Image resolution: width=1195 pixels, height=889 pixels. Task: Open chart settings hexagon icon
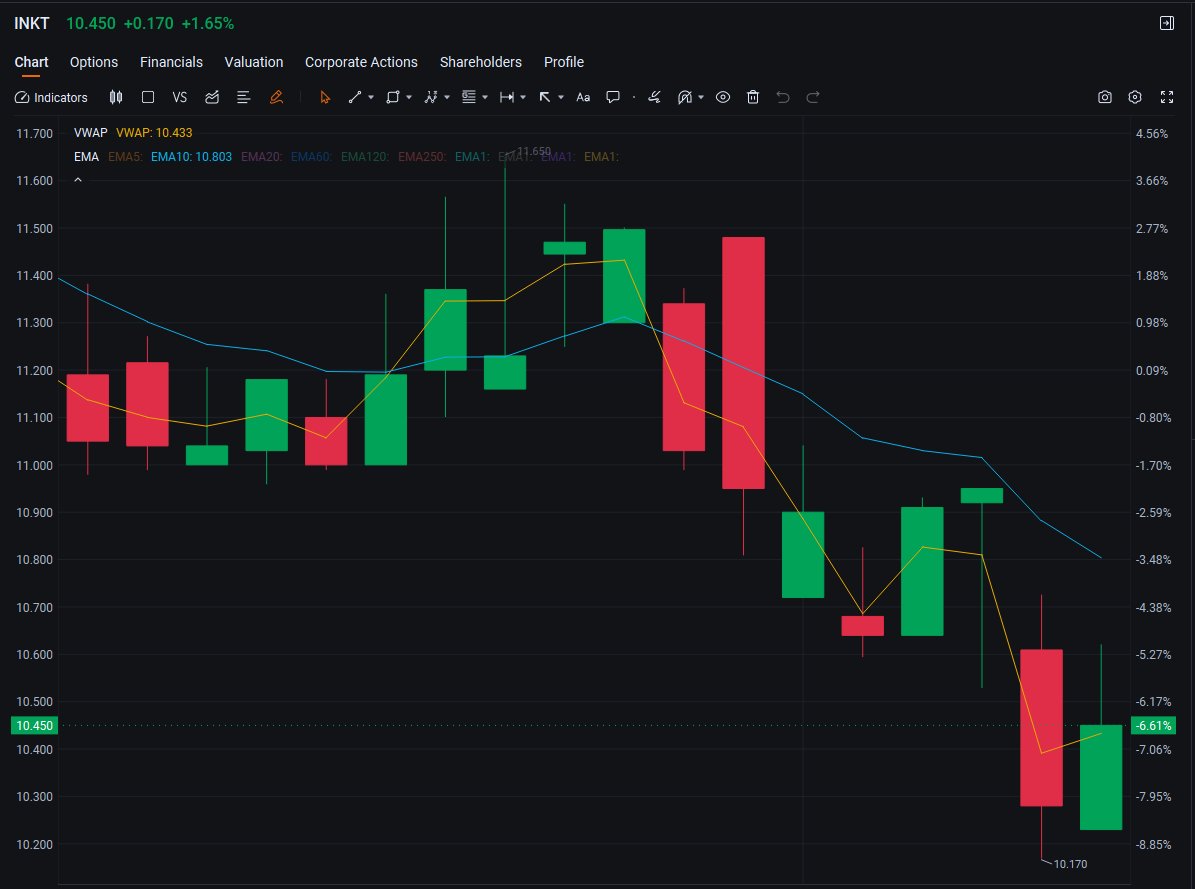[x=1136, y=97]
